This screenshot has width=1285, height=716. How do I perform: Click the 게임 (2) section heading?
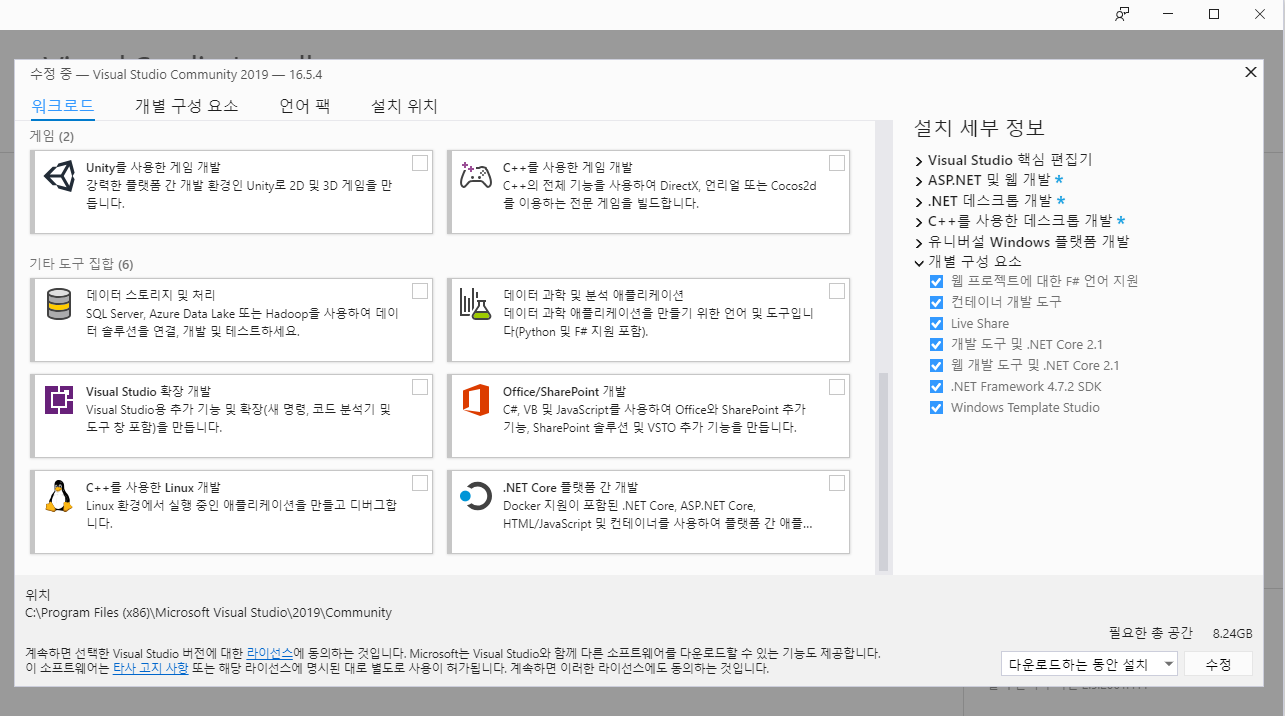click(x=51, y=136)
